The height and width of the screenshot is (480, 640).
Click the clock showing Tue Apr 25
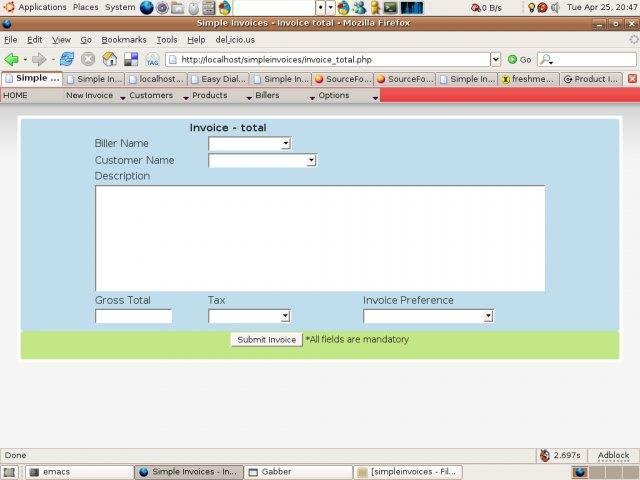(602, 7)
